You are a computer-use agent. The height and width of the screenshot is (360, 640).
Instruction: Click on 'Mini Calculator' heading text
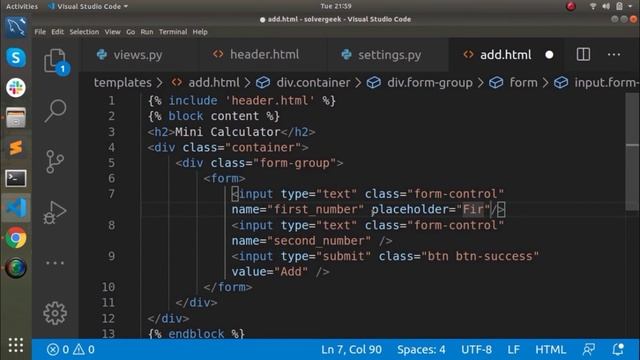tap(228, 132)
